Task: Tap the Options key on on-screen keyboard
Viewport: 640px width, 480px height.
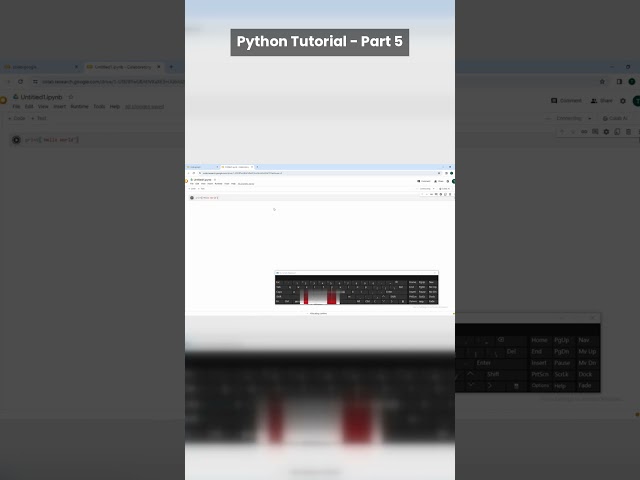Action: pyautogui.click(x=540, y=386)
